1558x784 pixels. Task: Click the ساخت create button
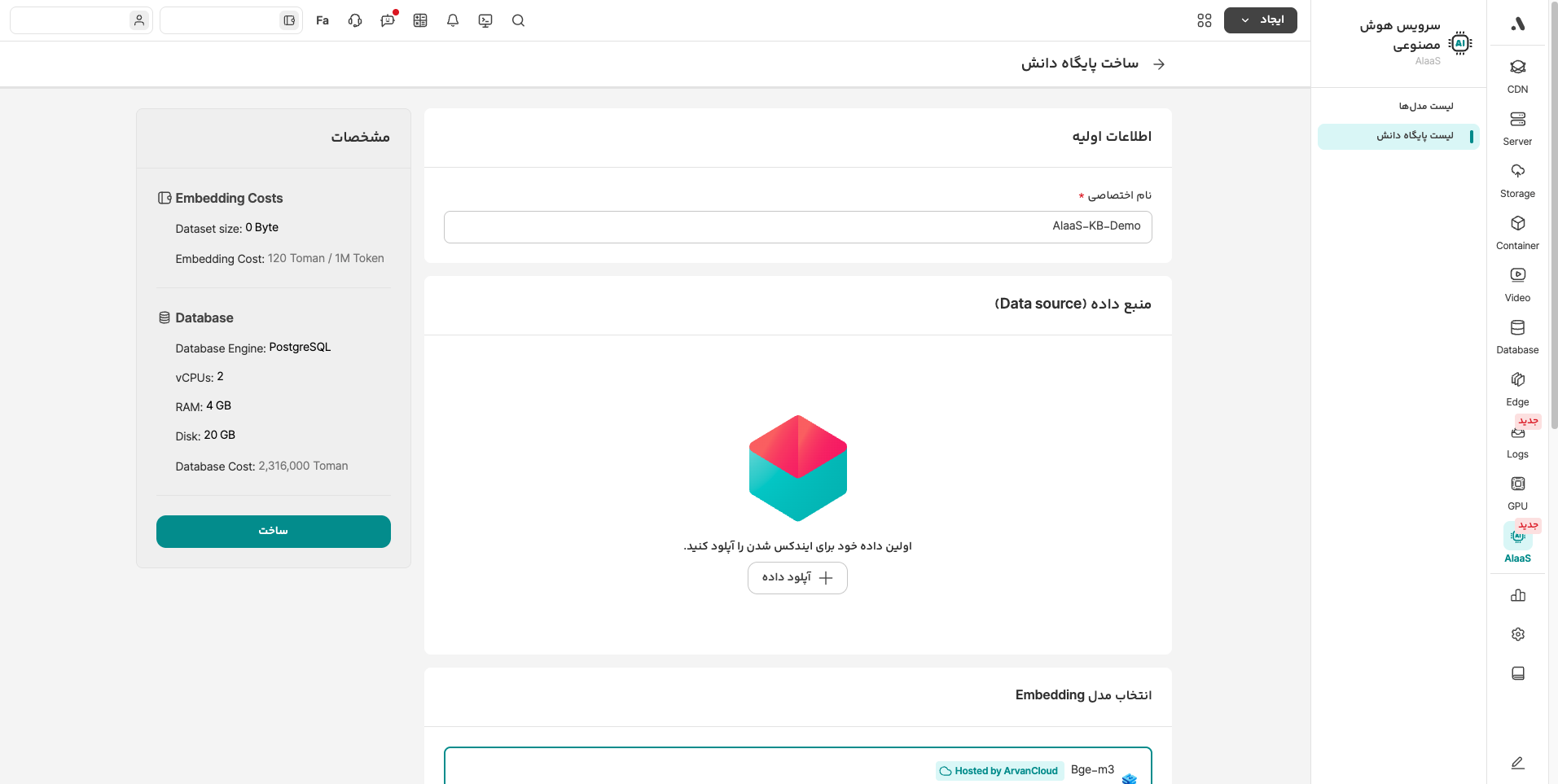pyautogui.click(x=273, y=532)
